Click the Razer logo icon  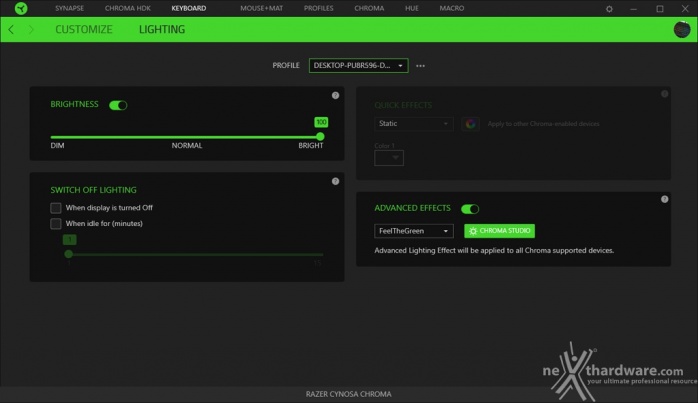coord(20,8)
